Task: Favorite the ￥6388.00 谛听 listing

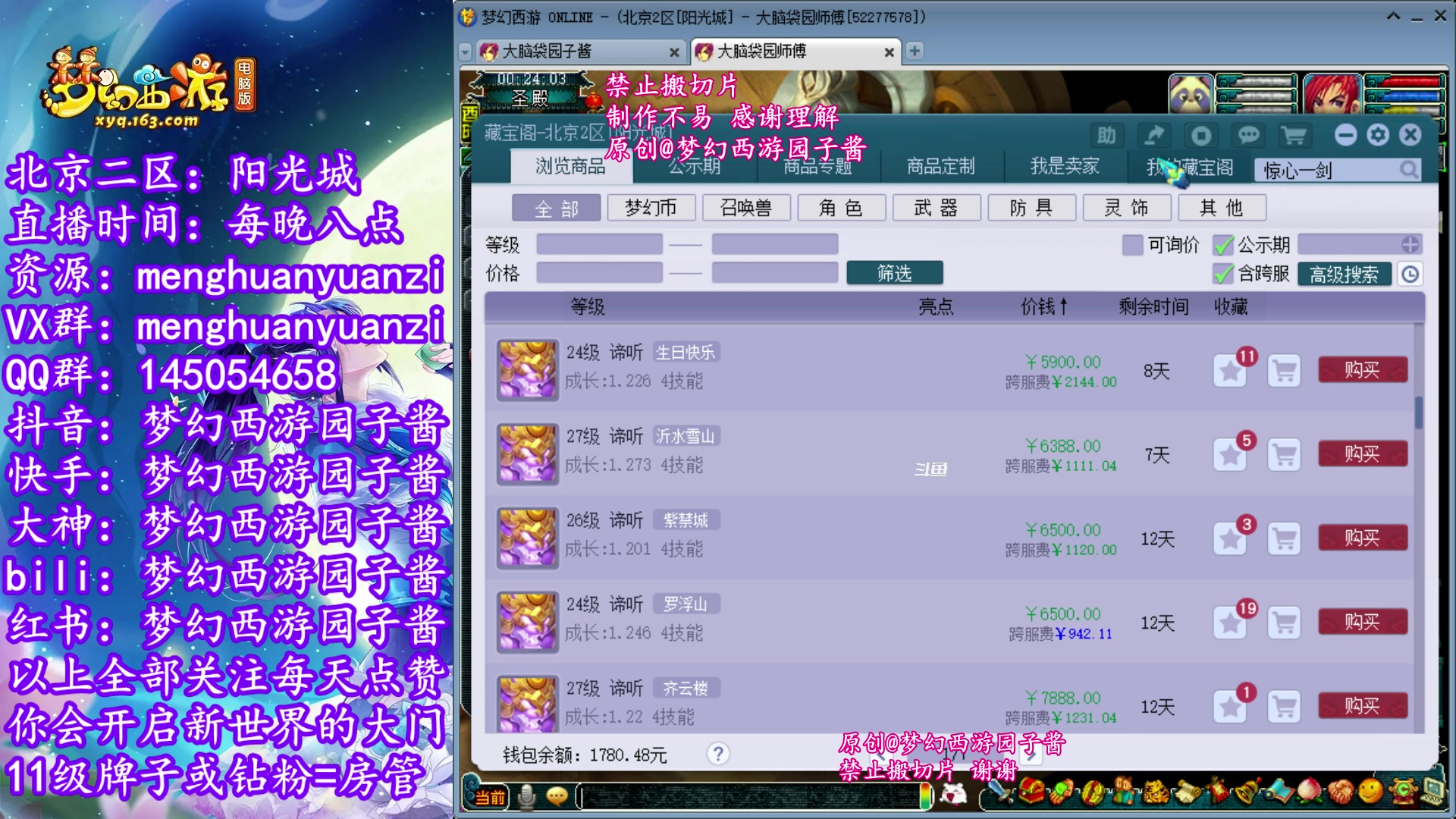Action: pyautogui.click(x=1229, y=456)
